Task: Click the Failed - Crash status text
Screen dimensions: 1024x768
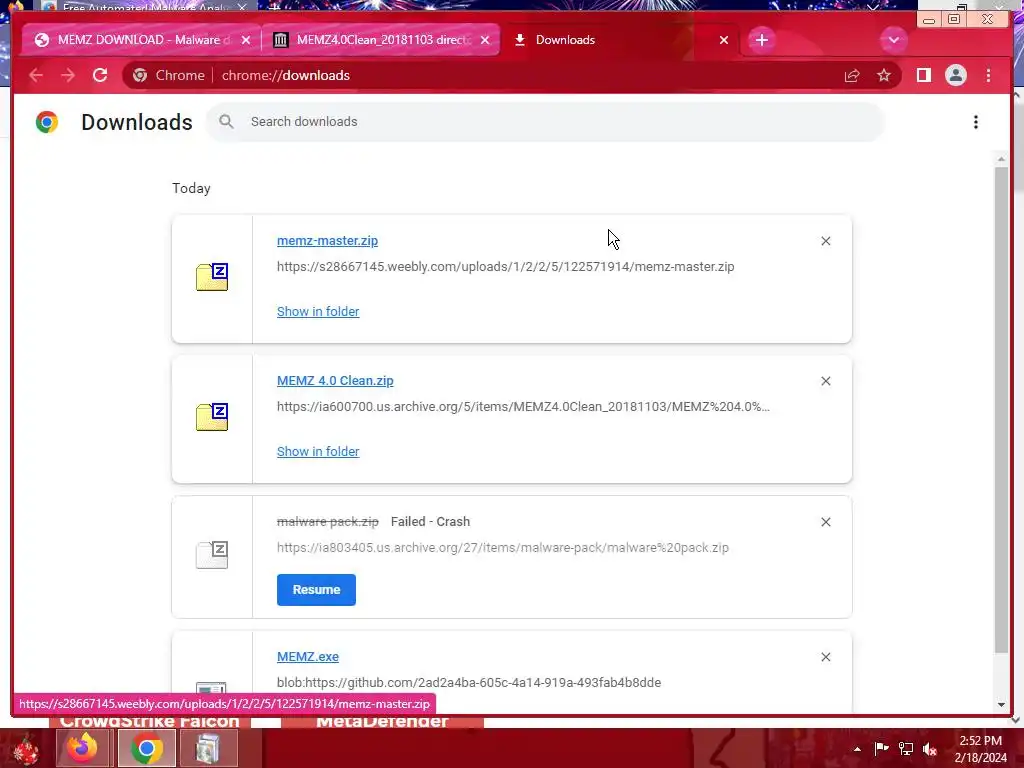Action: coord(430,521)
